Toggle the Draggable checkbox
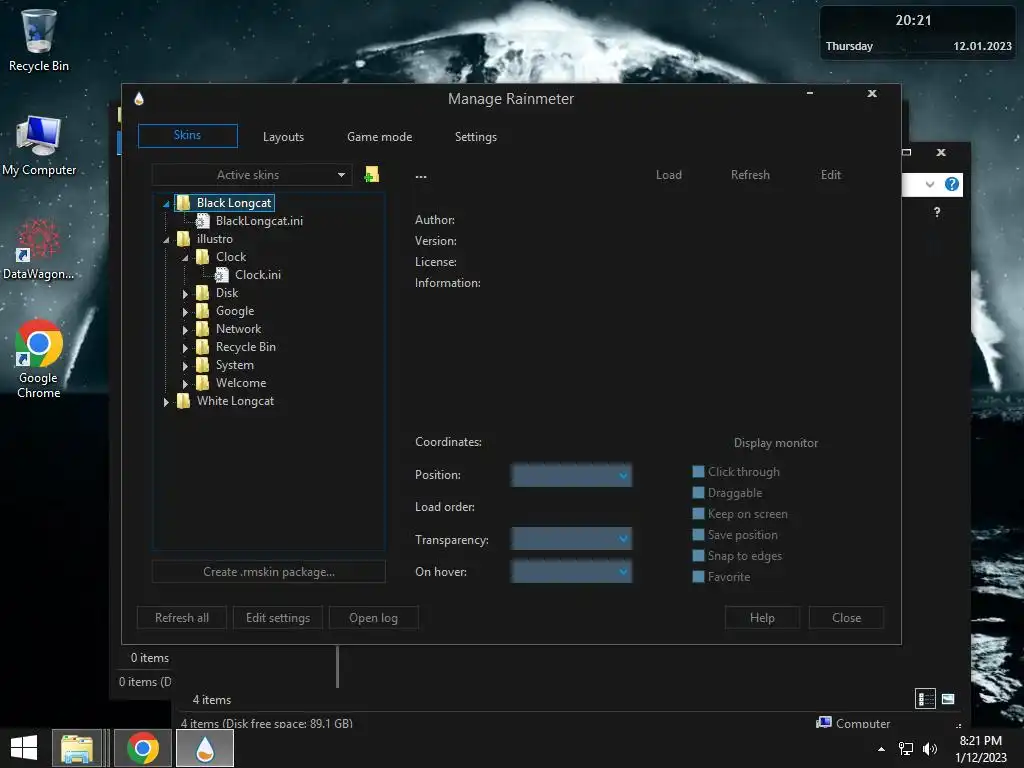This screenshot has width=1024, height=768. click(698, 492)
